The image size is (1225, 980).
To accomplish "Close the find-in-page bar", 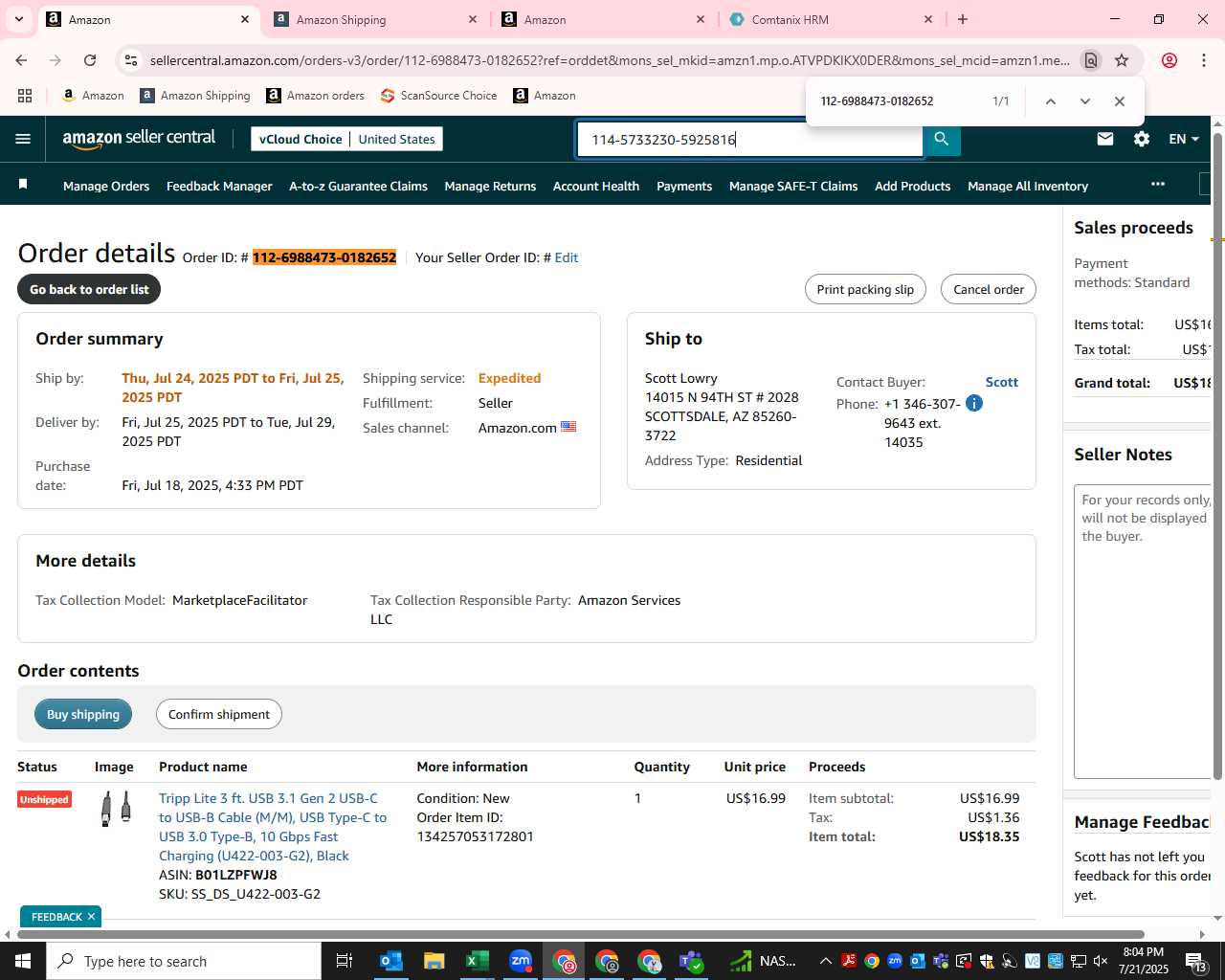I will pyautogui.click(x=1120, y=101).
